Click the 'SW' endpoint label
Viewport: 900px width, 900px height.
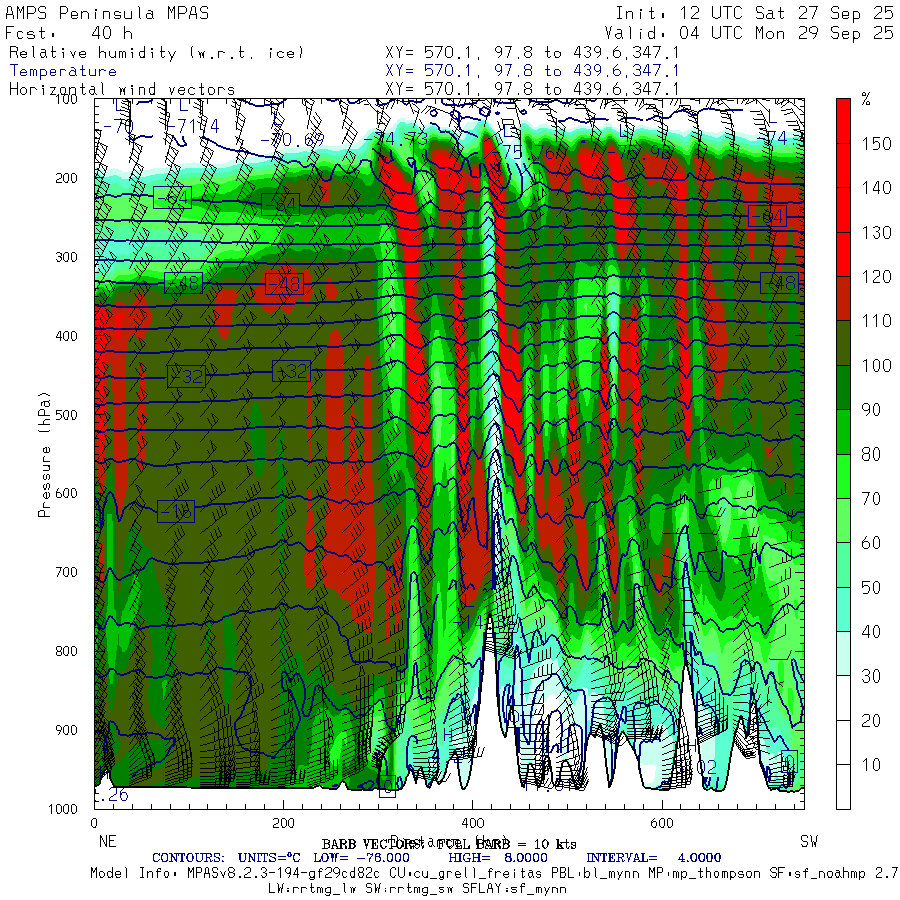pyautogui.click(x=809, y=842)
